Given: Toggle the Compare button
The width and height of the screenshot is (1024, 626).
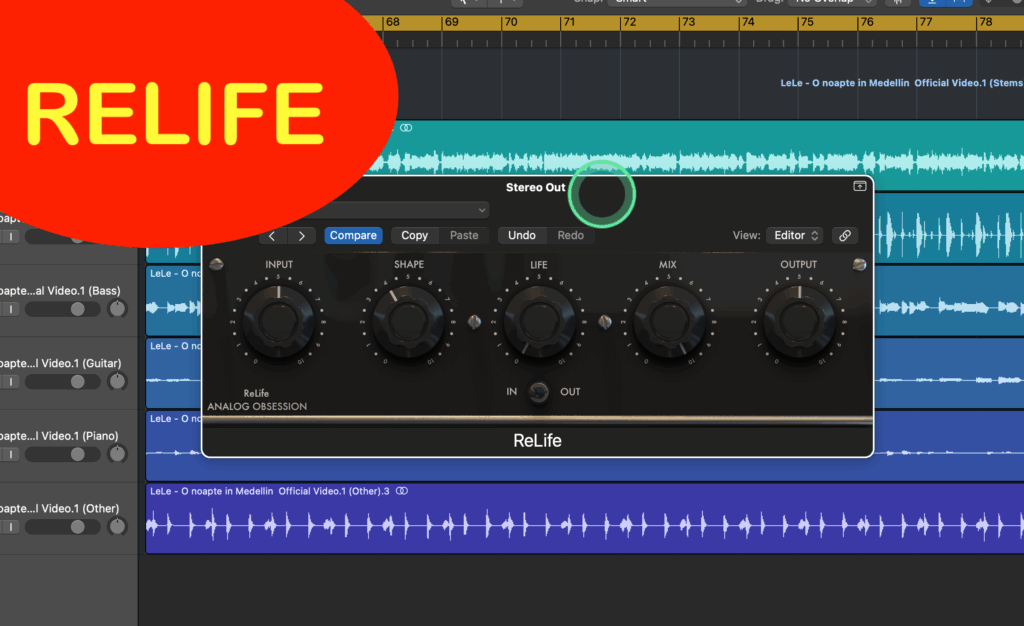Looking at the screenshot, I should (x=353, y=236).
